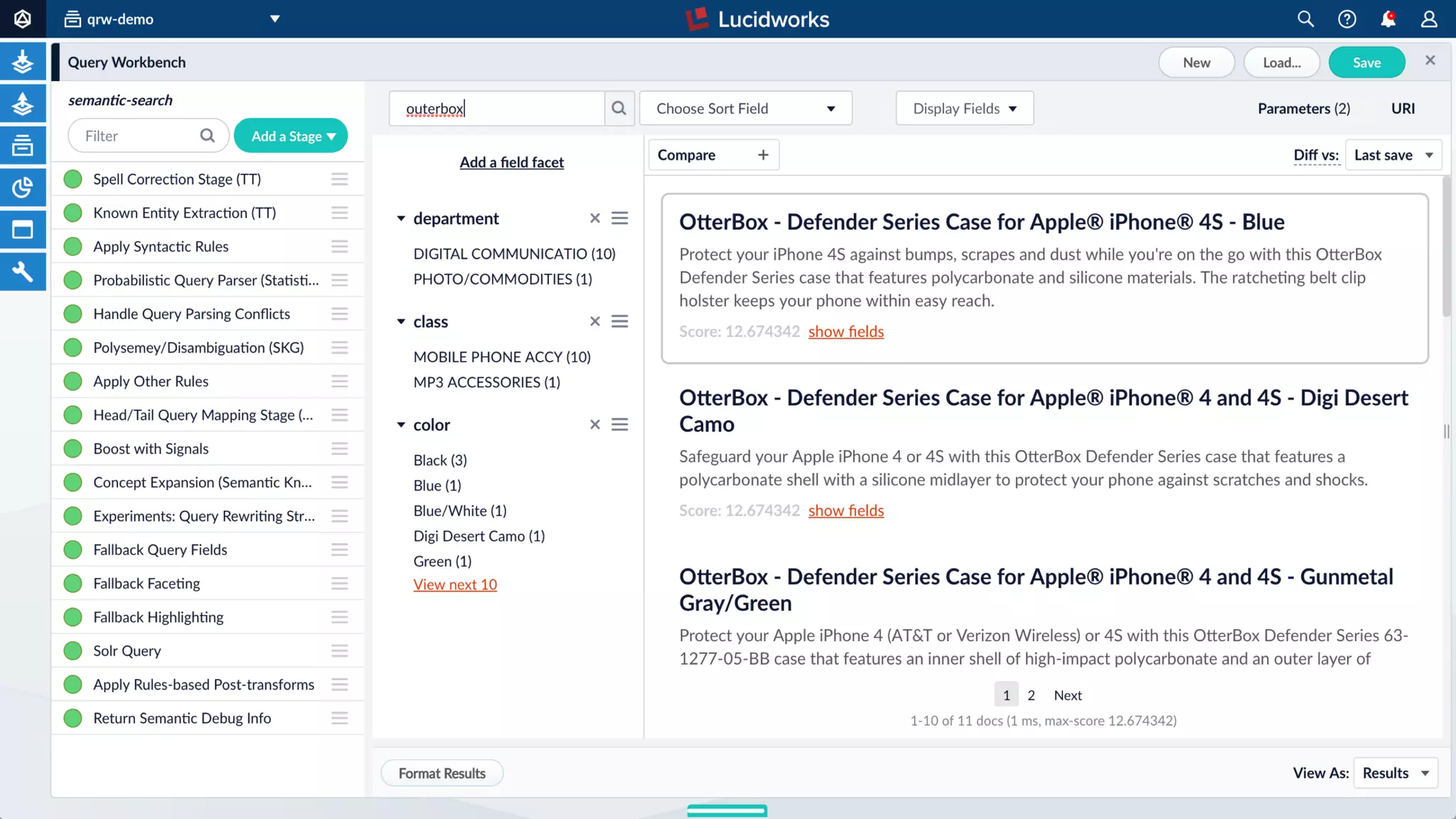Click the notifications bell icon
Image resolution: width=1456 pixels, height=819 pixels.
coord(1388,19)
